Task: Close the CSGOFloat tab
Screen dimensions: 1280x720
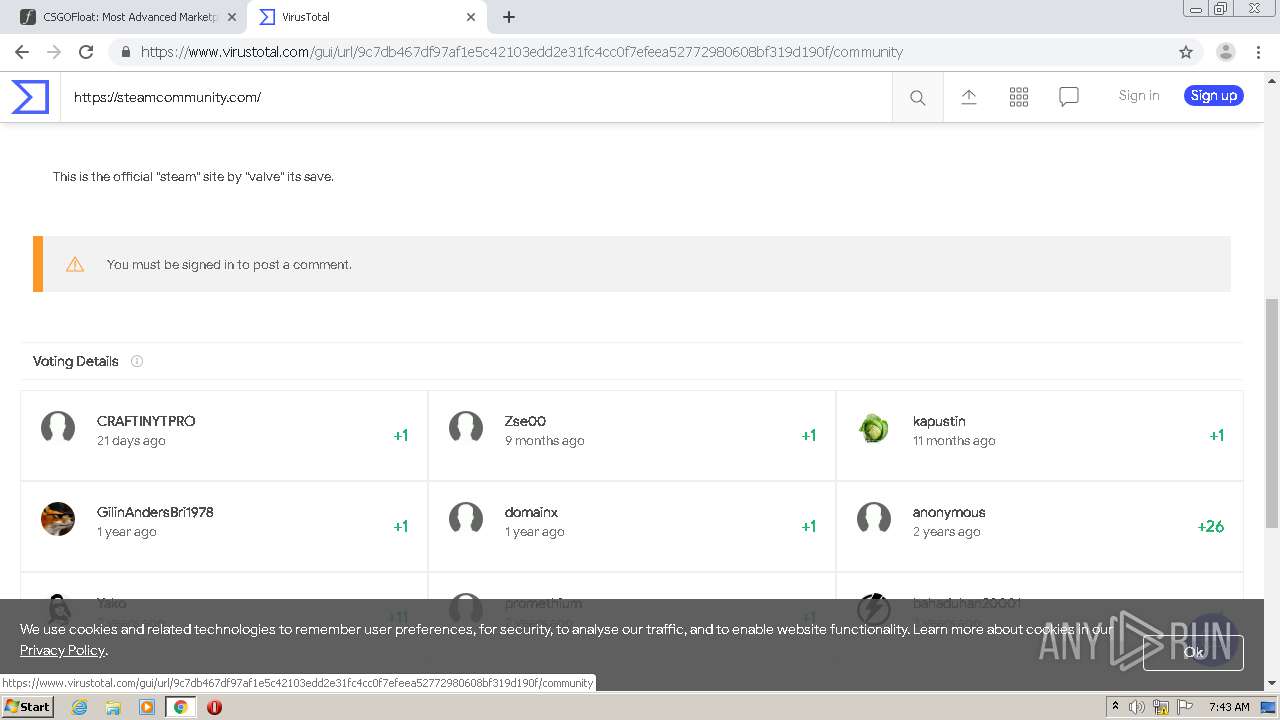Action: pyautogui.click(x=232, y=17)
